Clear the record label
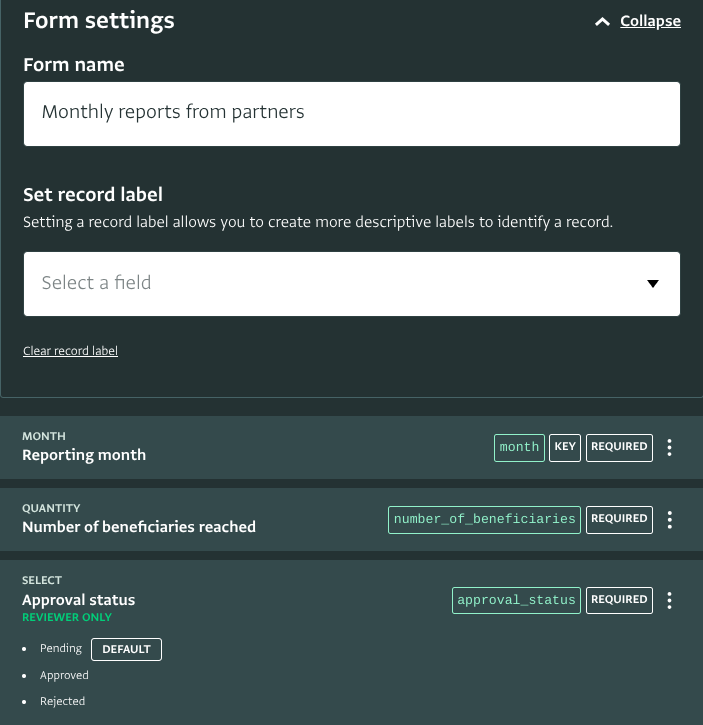This screenshot has height=725, width=703. (70, 351)
